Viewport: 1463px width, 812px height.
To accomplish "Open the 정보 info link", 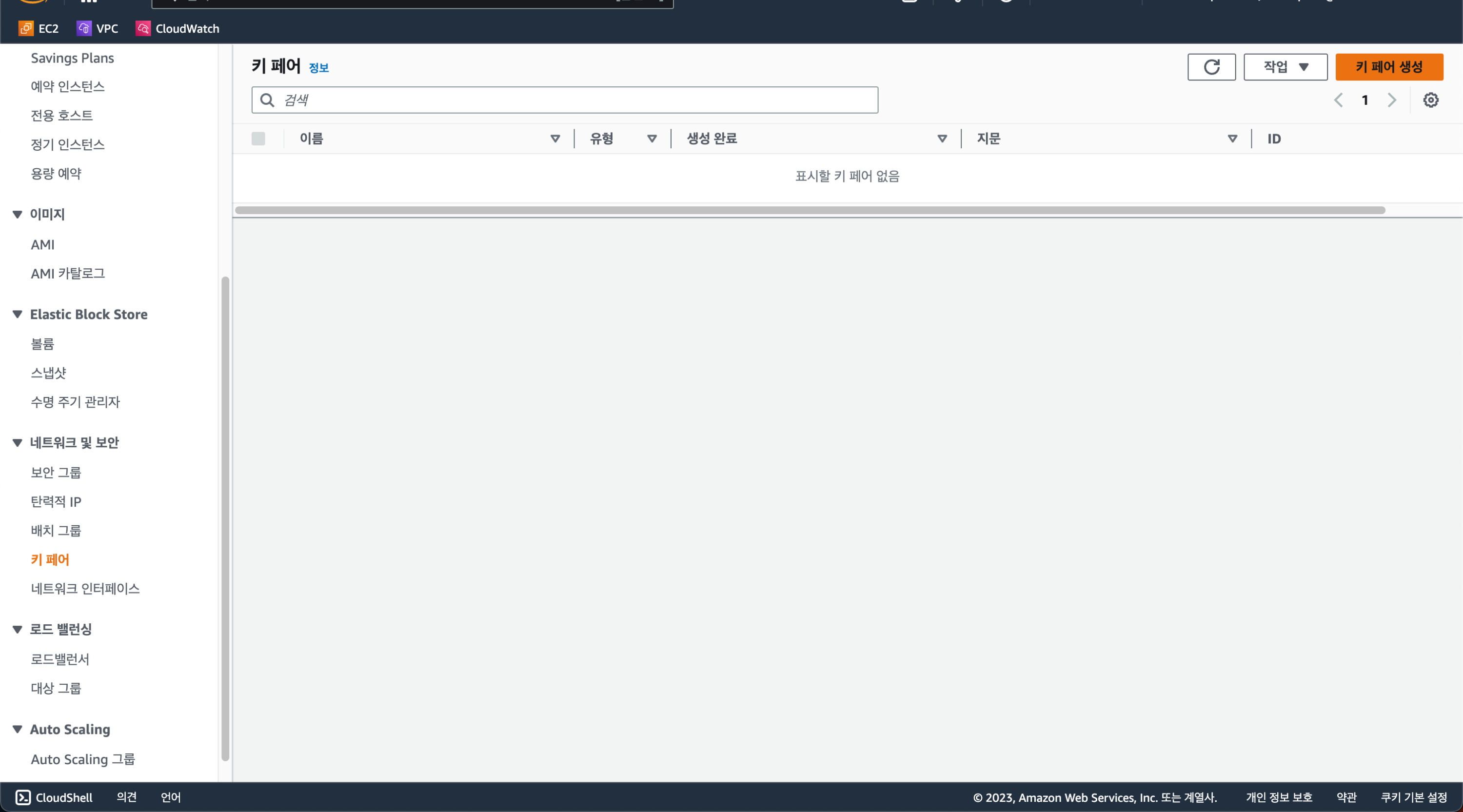I will pyautogui.click(x=318, y=68).
